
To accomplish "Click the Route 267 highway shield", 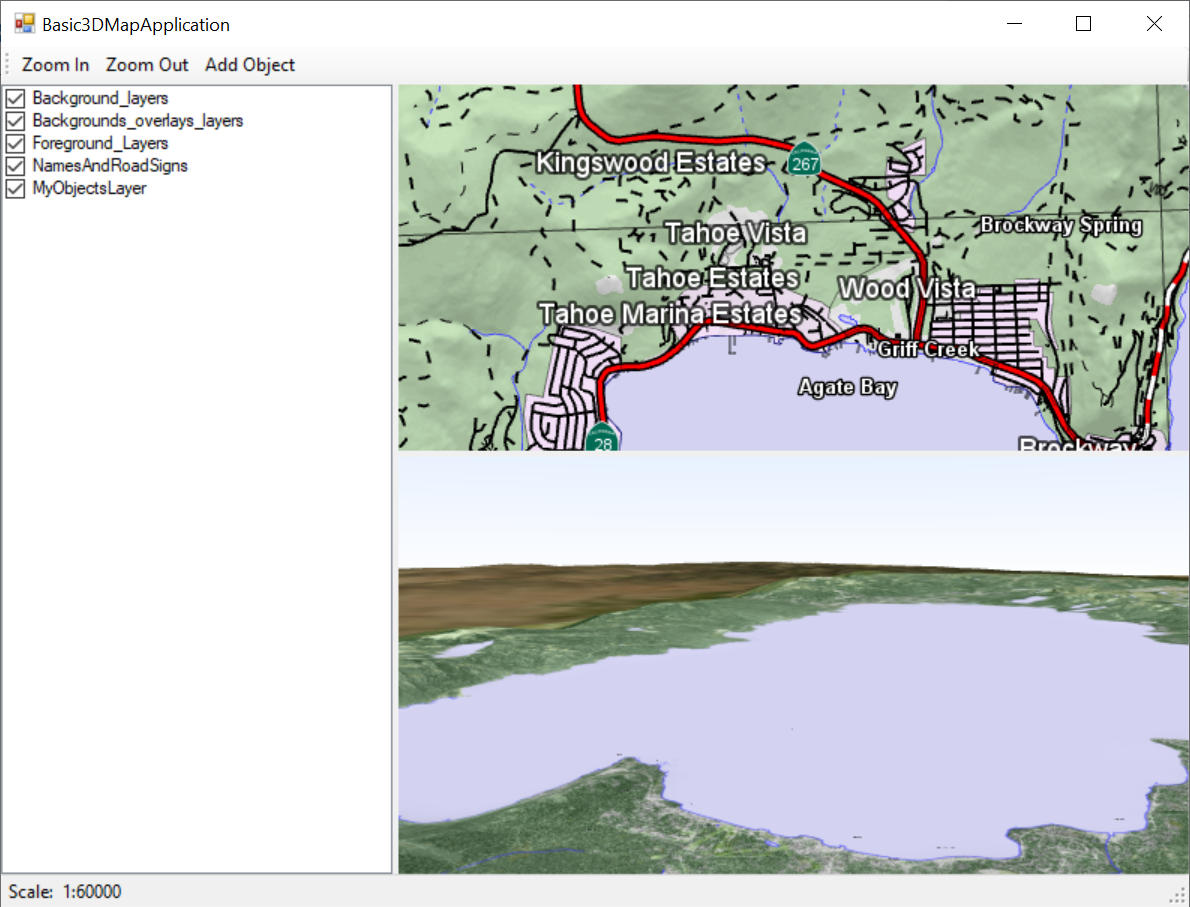I will pyautogui.click(x=803, y=160).
